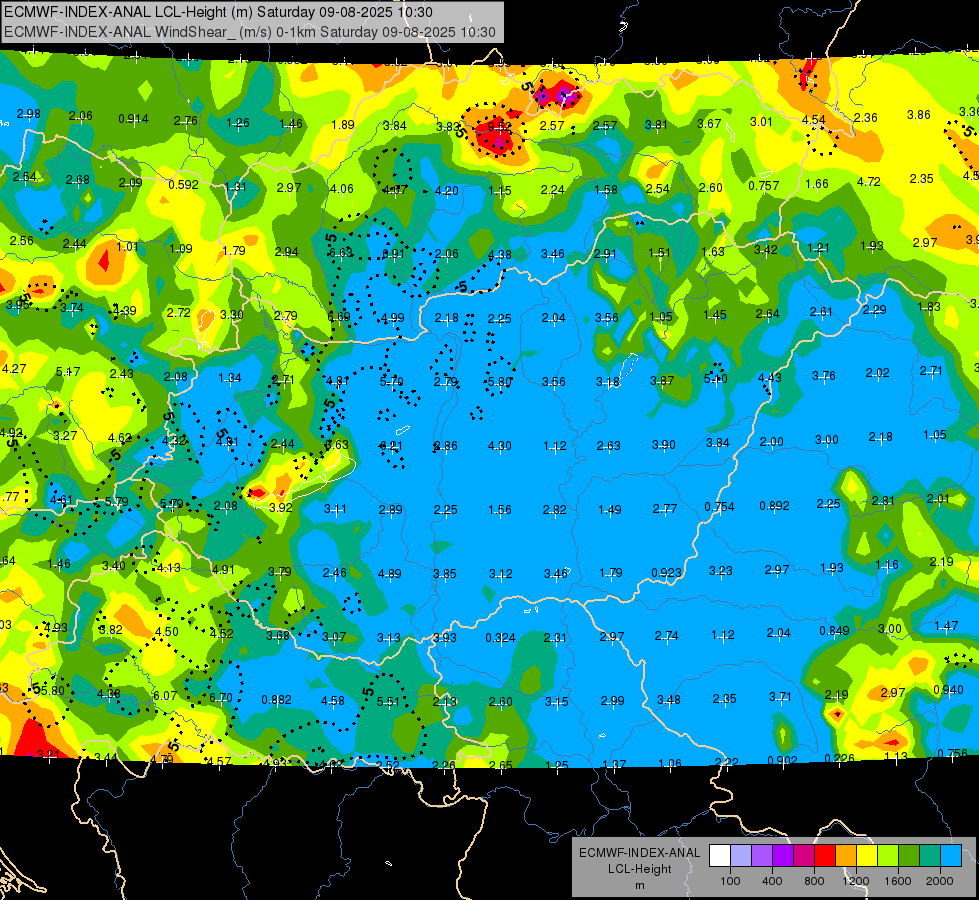979x900 pixels.
Task: Click the legend label 1200
Action: click(855, 881)
